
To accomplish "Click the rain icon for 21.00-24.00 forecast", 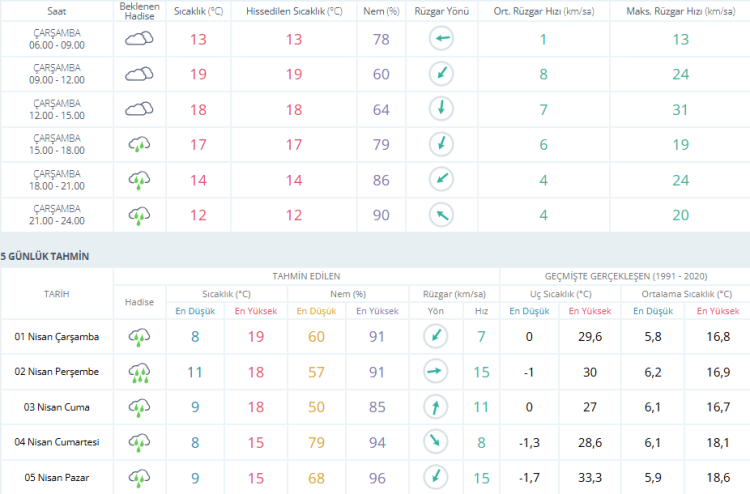I will tap(139, 214).
